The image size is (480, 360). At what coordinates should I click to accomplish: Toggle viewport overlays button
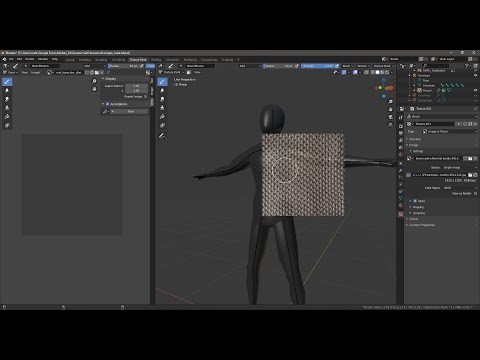point(355,72)
